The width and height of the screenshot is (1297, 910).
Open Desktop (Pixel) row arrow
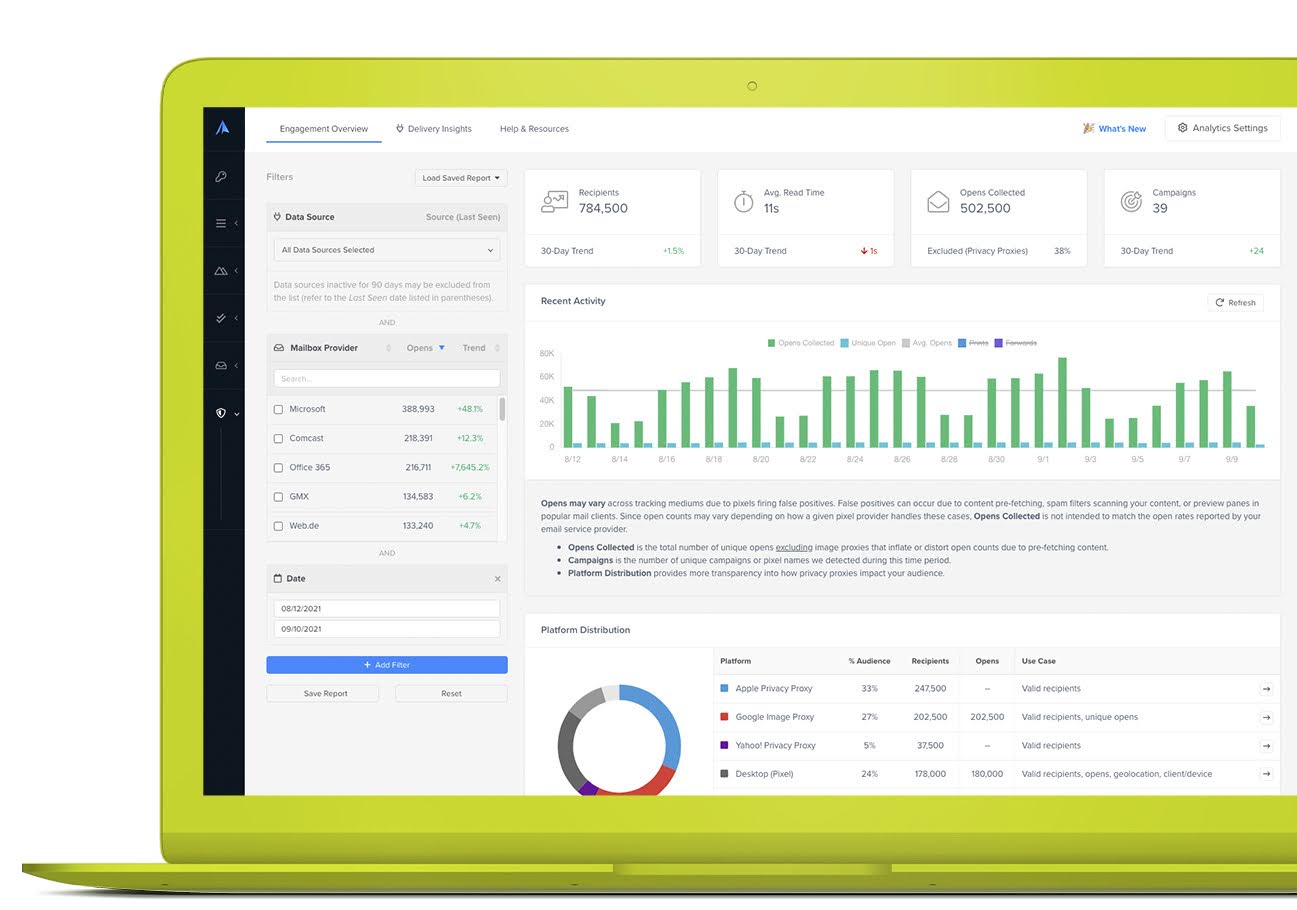pos(1266,774)
